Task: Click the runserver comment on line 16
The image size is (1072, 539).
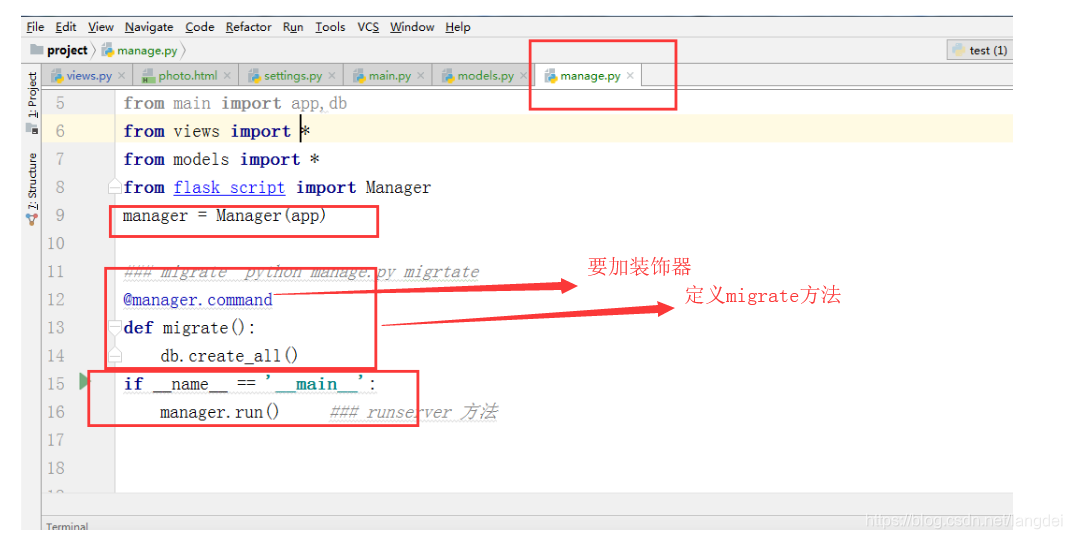Action: 414,412
